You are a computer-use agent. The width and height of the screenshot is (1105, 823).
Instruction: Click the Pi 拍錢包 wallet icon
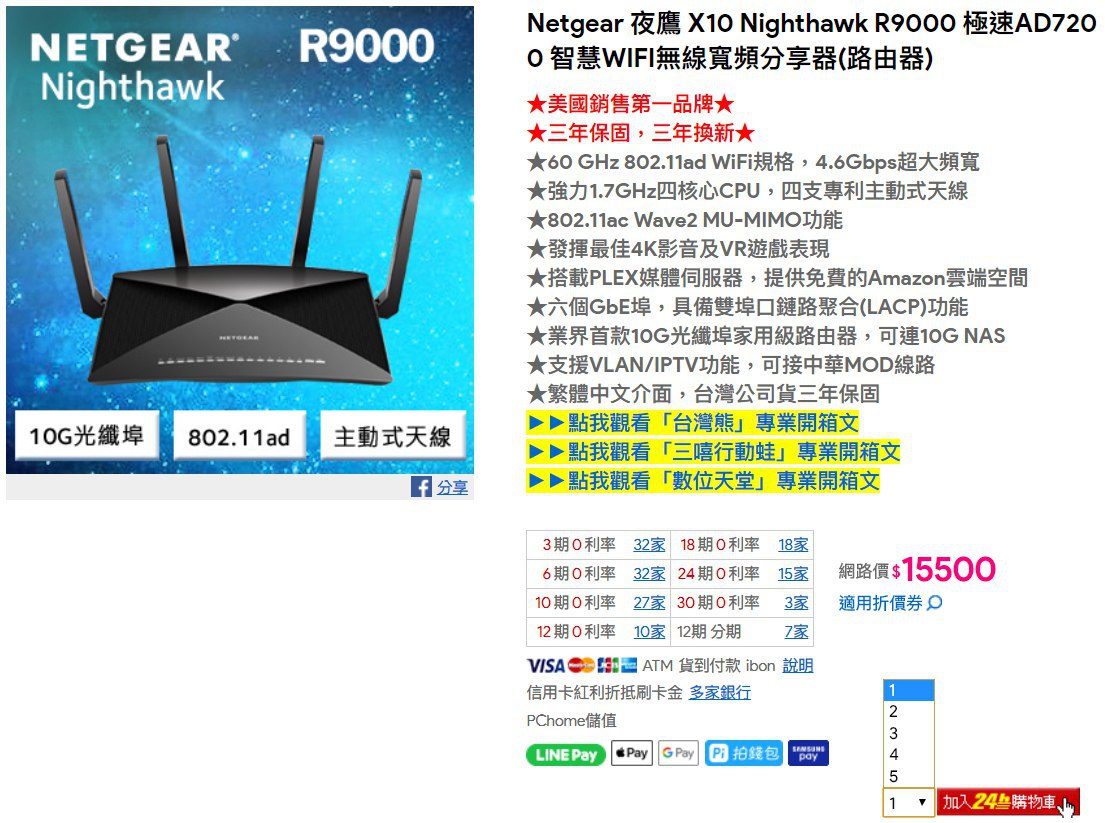click(743, 753)
